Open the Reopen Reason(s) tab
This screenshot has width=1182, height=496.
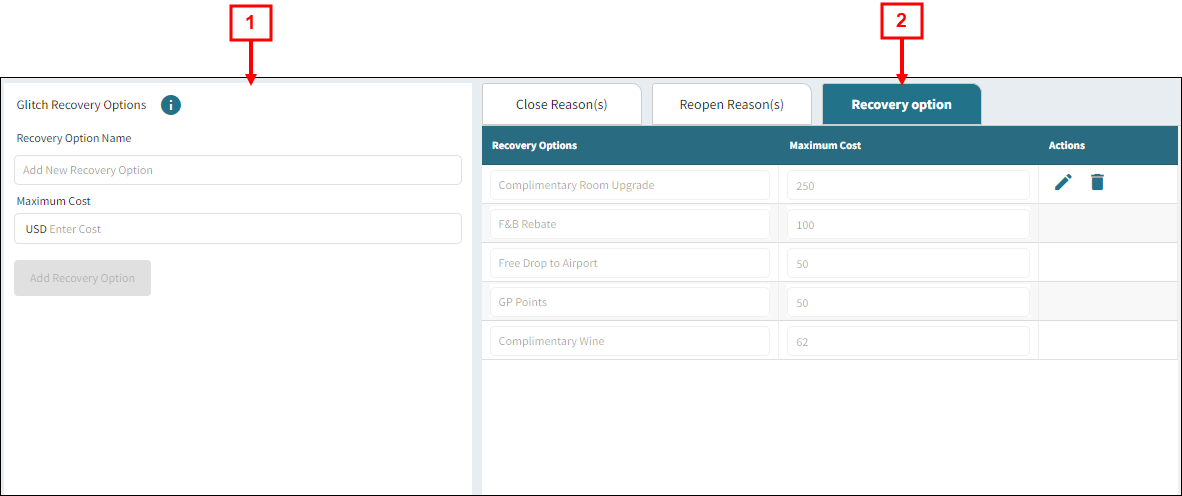[x=731, y=104]
